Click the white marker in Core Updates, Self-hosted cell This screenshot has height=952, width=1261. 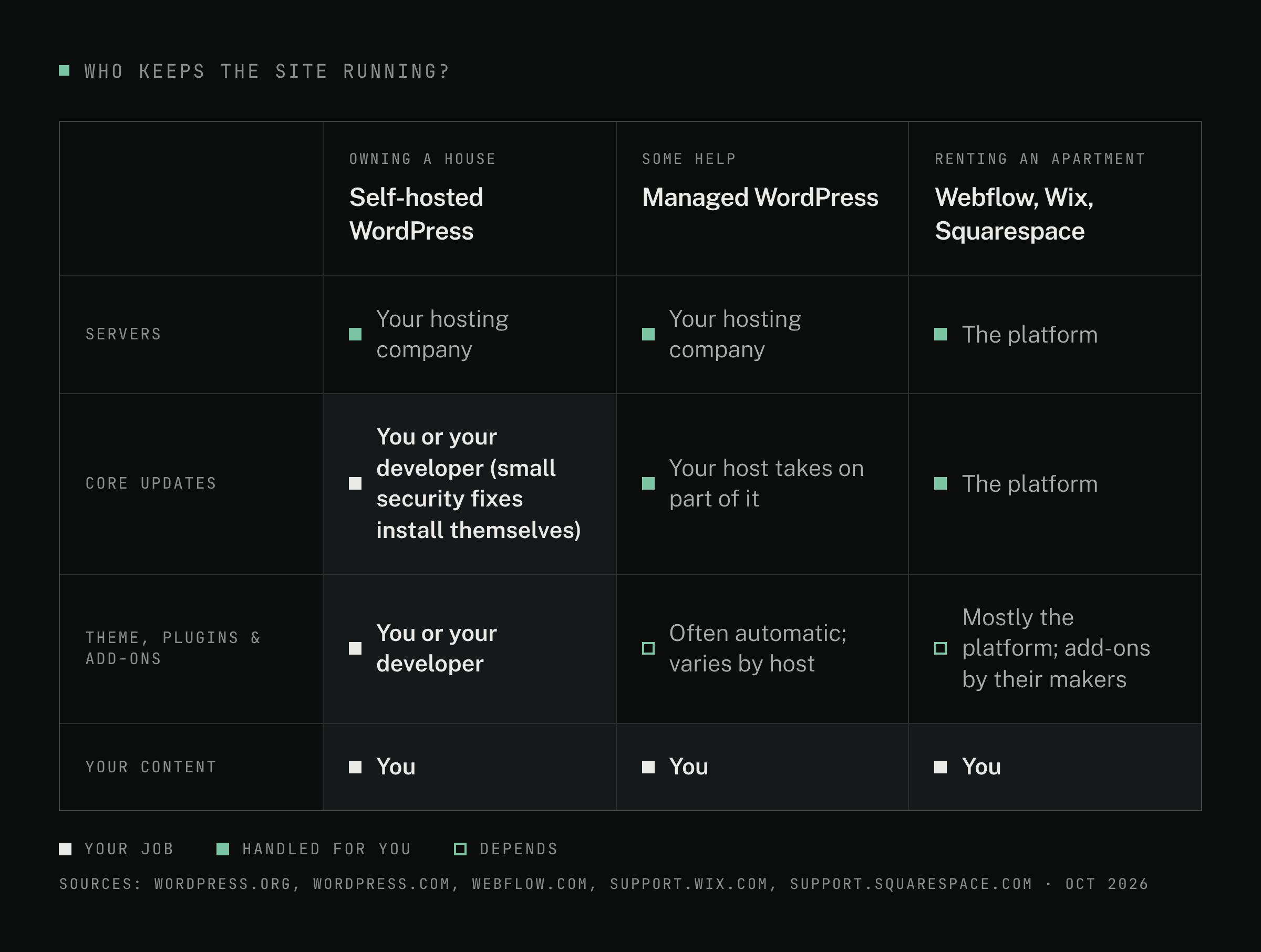point(355,483)
